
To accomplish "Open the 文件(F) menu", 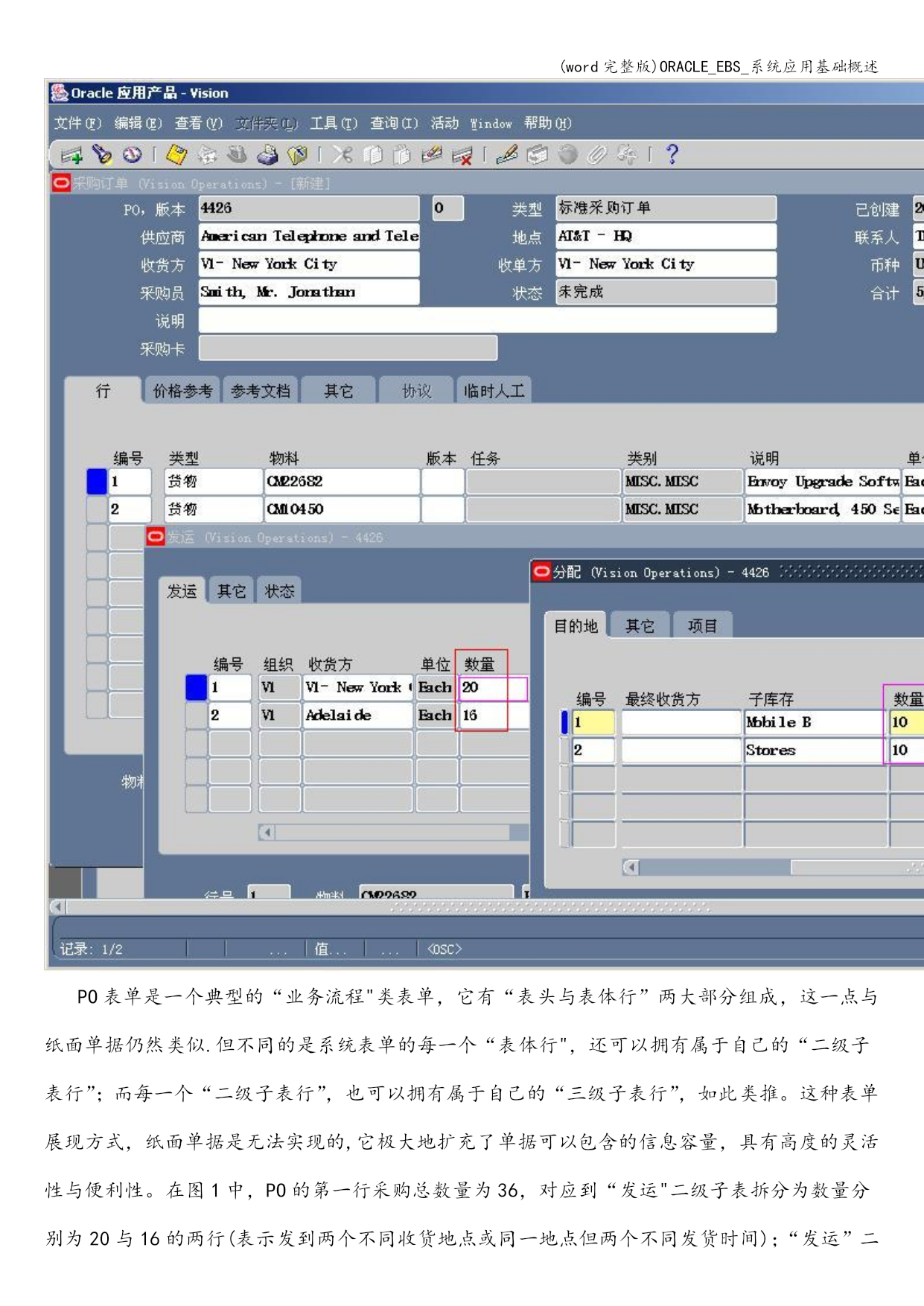I will 77,123.
